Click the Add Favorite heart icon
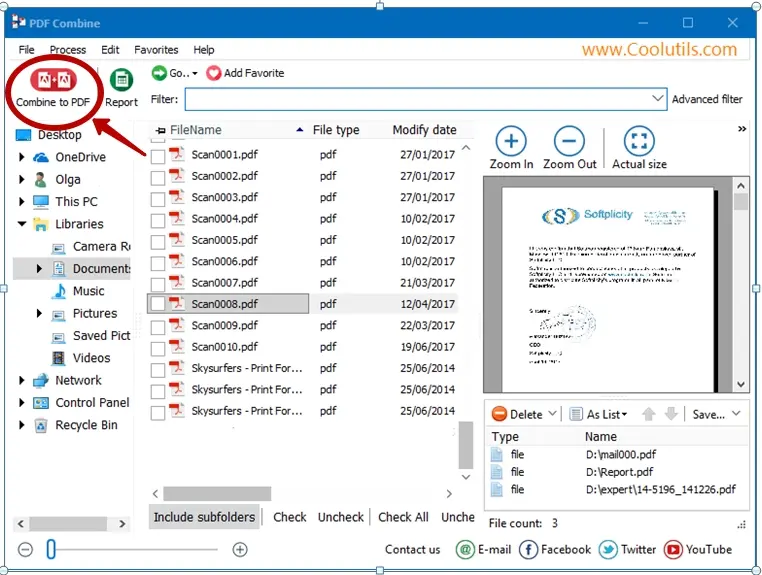The width and height of the screenshot is (762, 575). (x=213, y=73)
